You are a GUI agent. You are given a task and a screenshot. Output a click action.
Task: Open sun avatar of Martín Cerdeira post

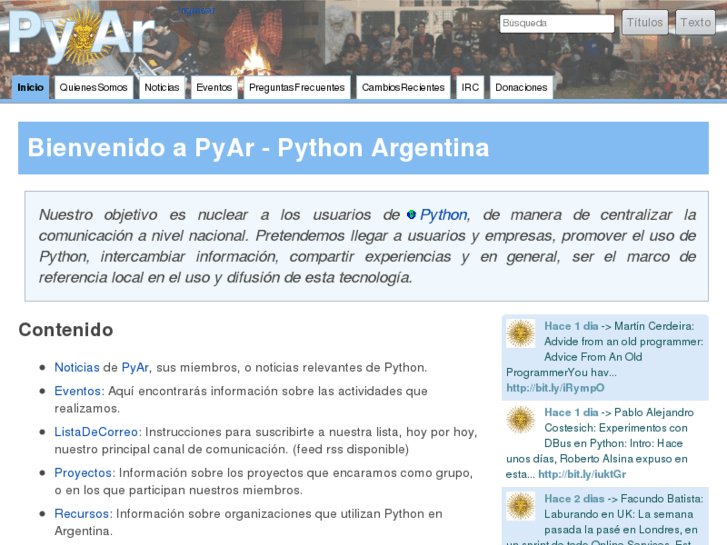pos(520,333)
